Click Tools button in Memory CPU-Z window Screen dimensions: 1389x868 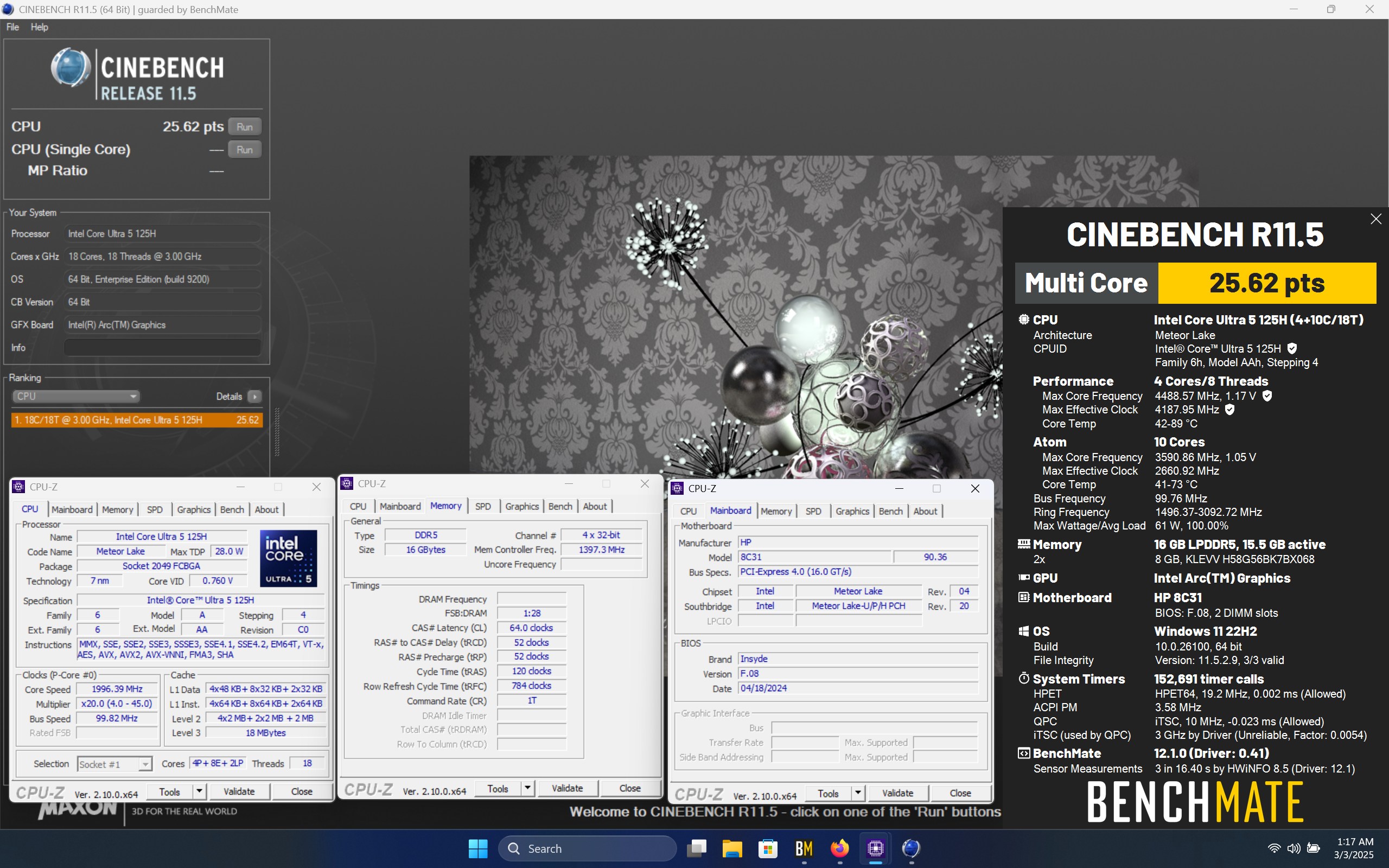[x=498, y=788]
